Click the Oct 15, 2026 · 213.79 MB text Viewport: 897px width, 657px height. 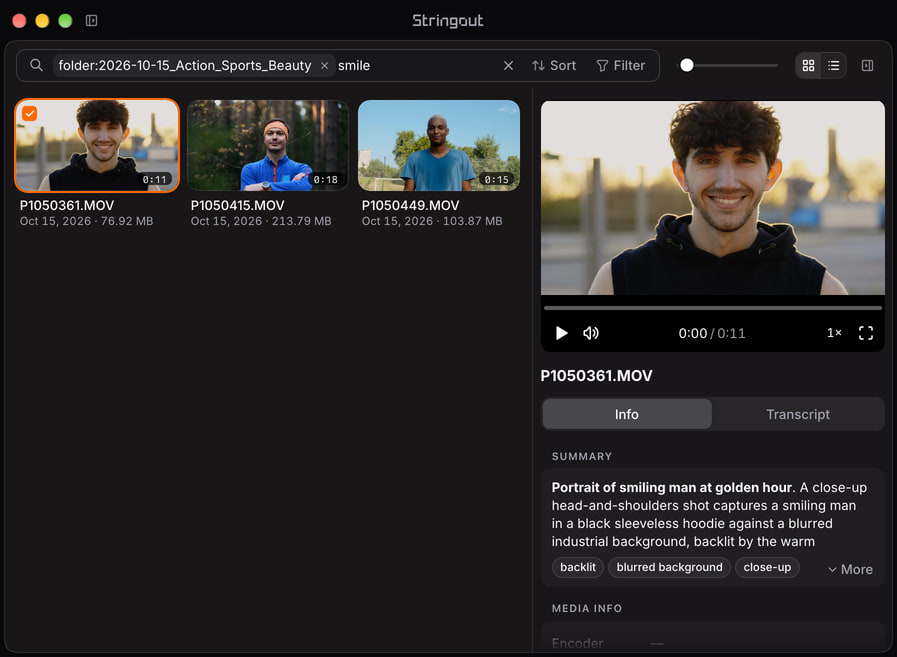[261, 221]
